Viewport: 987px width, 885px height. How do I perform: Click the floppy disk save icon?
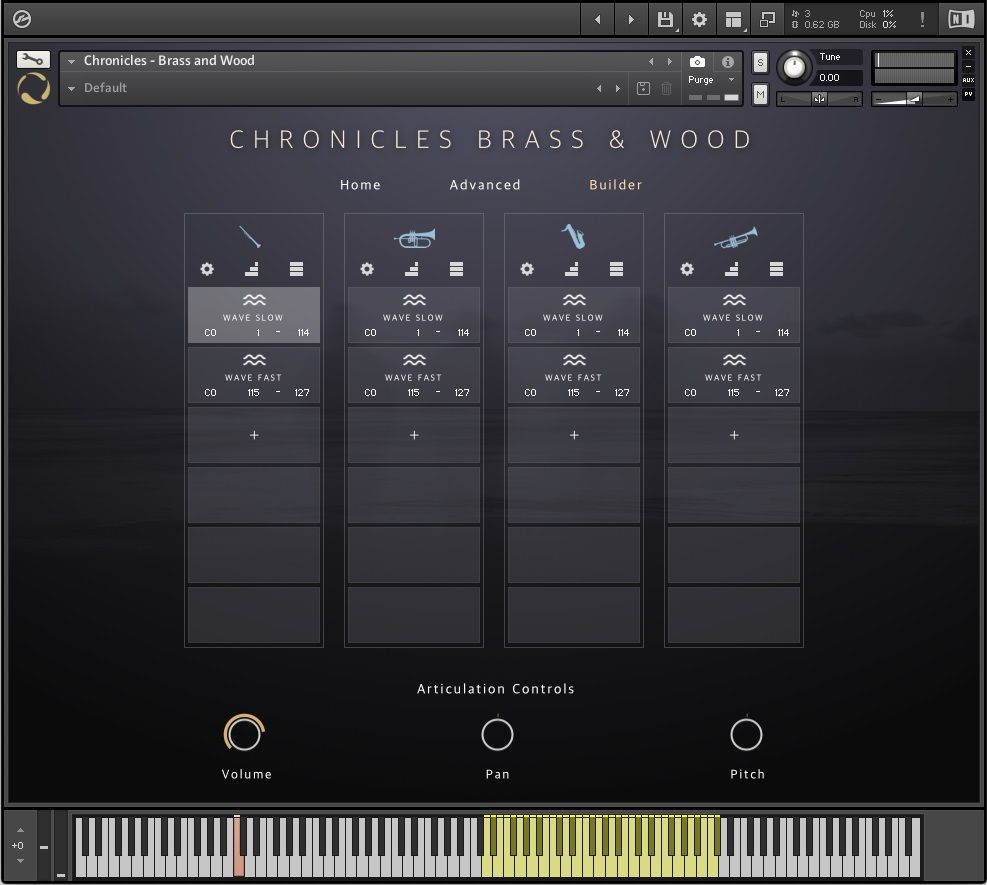pyautogui.click(x=664, y=19)
